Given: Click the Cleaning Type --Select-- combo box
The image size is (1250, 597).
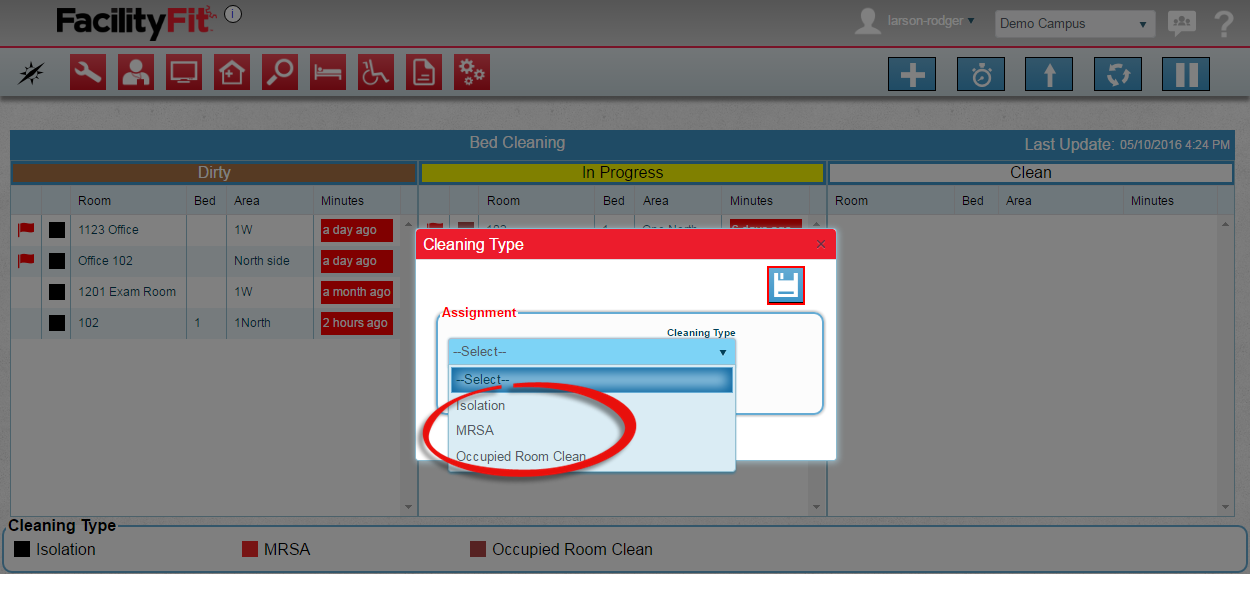Looking at the screenshot, I should tap(591, 352).
